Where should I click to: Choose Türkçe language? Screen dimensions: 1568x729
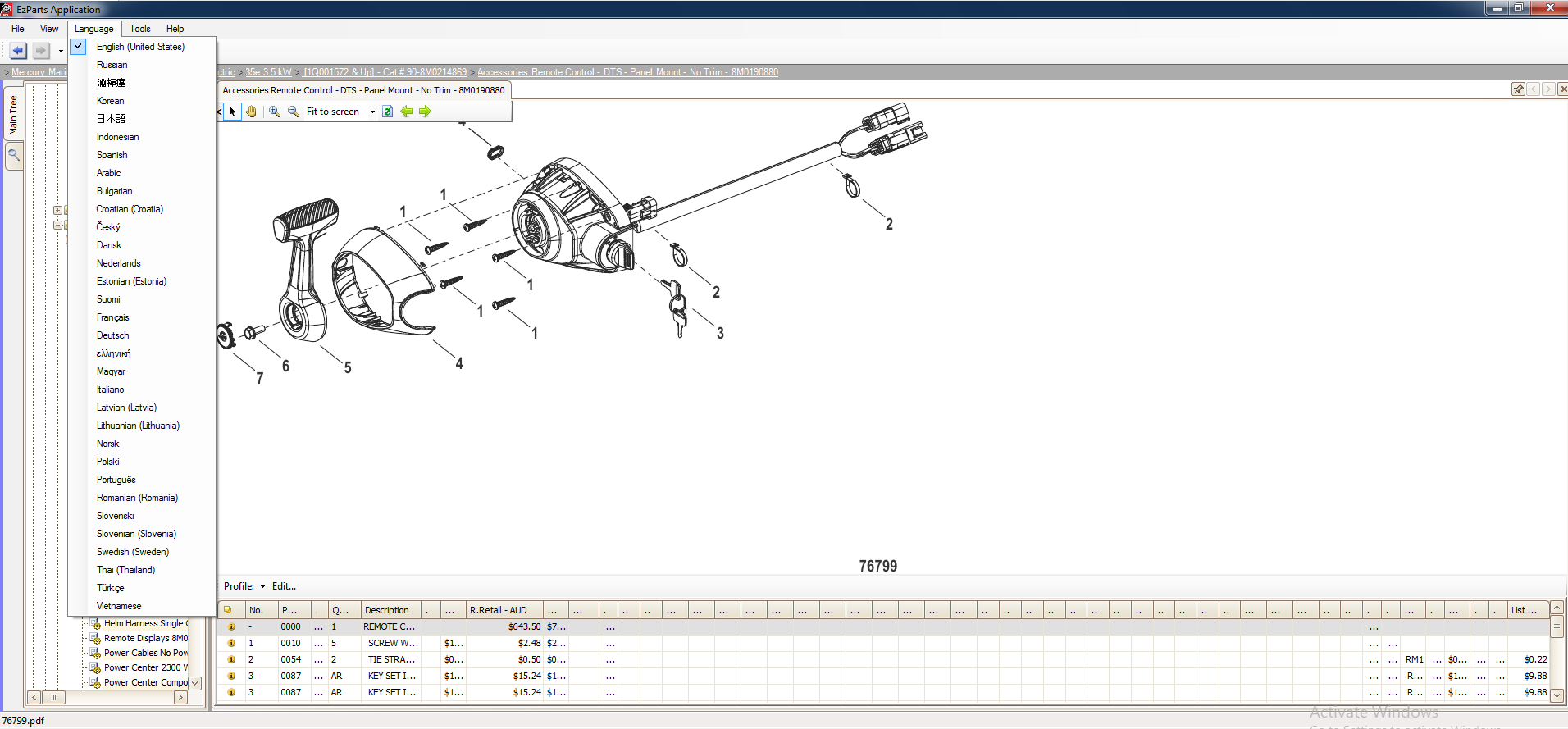(110, 588)
